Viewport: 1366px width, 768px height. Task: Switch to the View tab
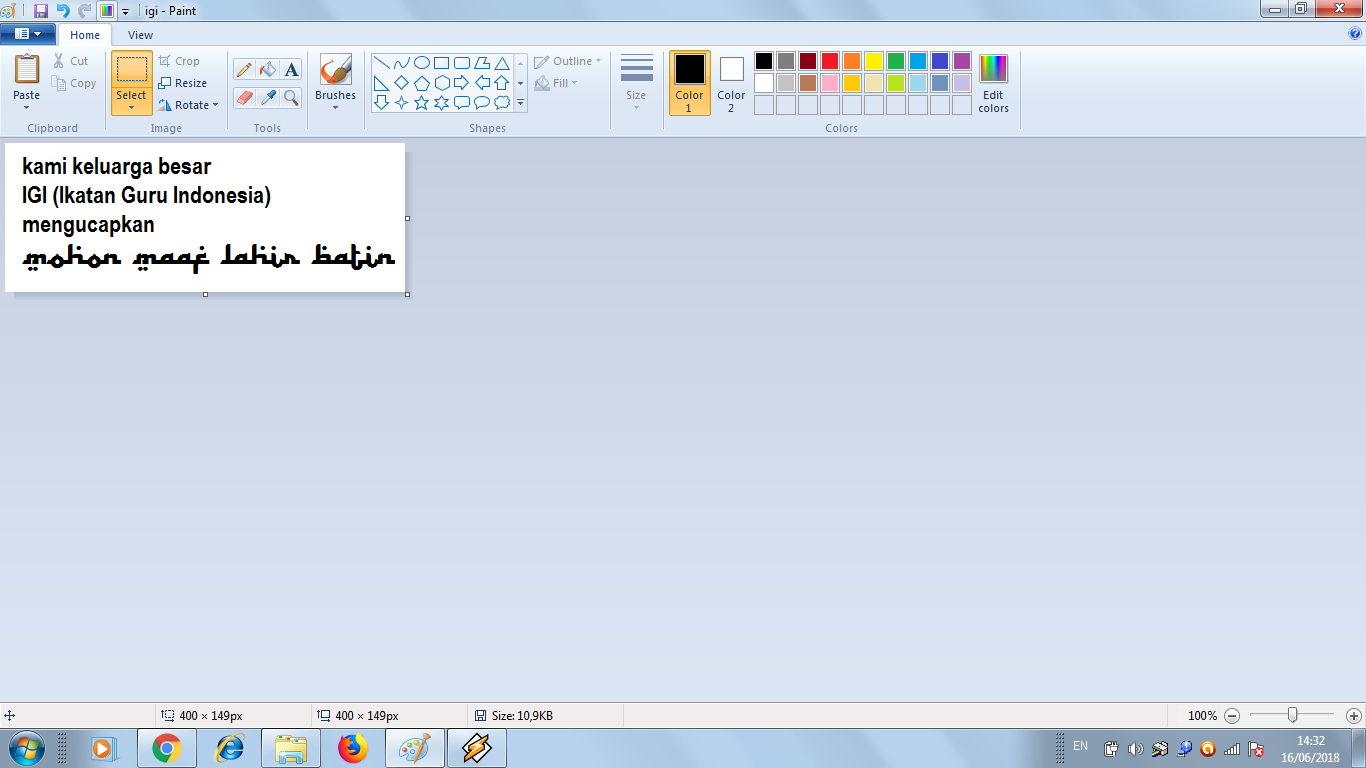(x=140, y=35)
